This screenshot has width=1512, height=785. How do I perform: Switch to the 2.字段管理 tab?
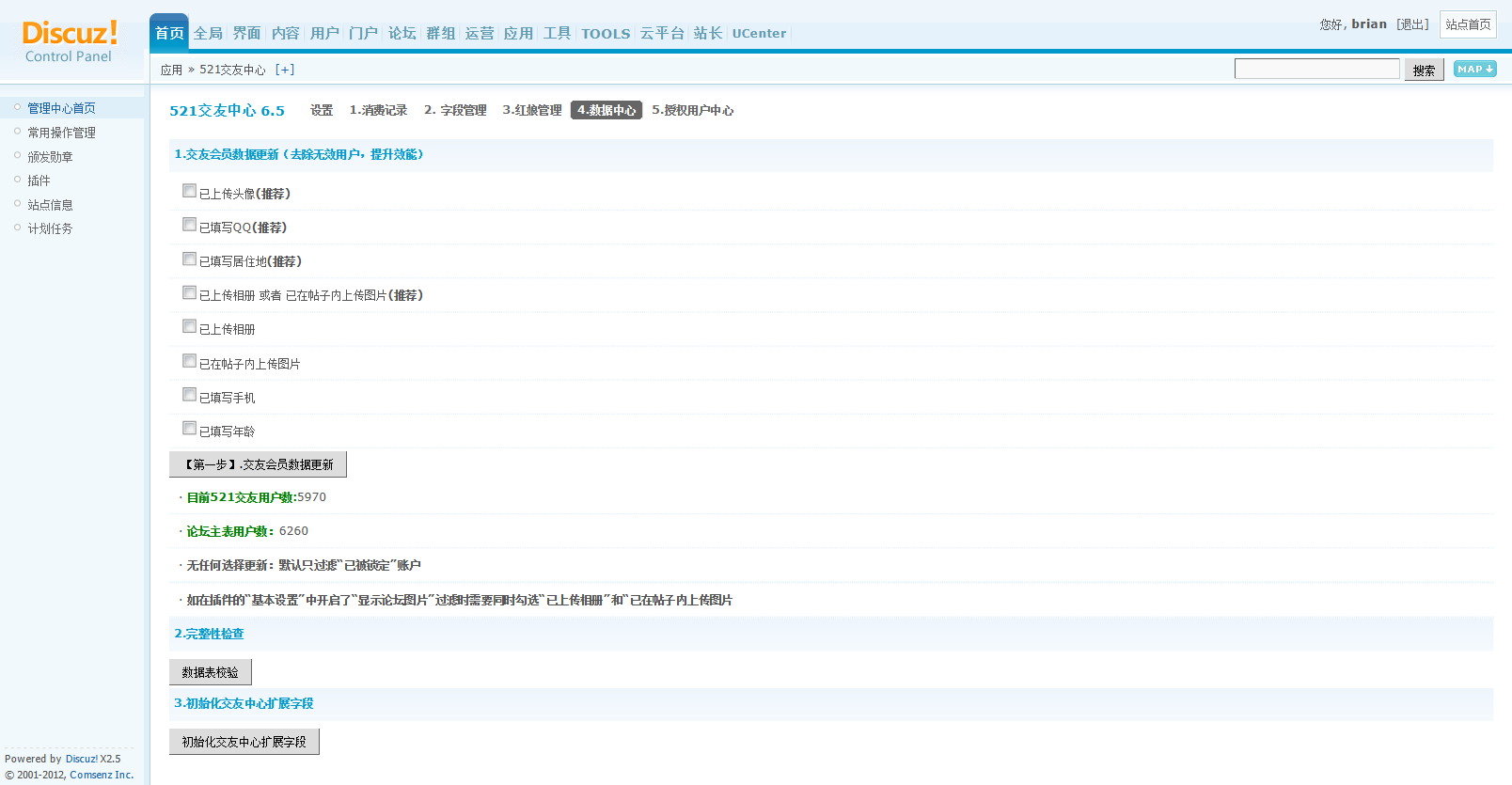pyautogui.click(x=455, y=110)
